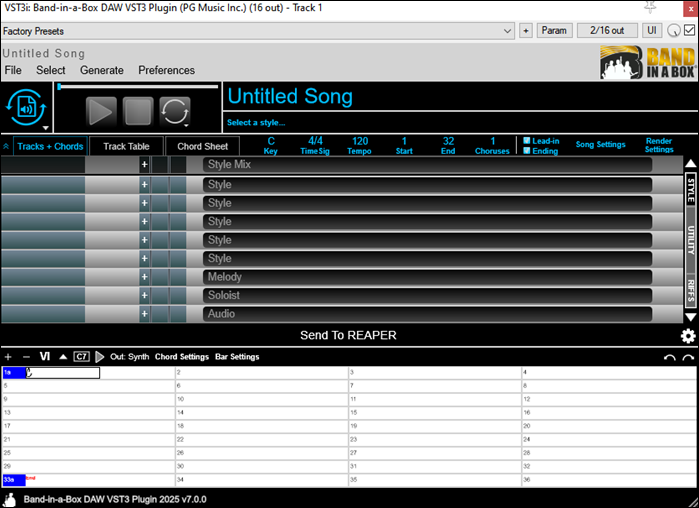The image size is (699, 508).
Task: Change the Start bar value
Action: [404, 141]
